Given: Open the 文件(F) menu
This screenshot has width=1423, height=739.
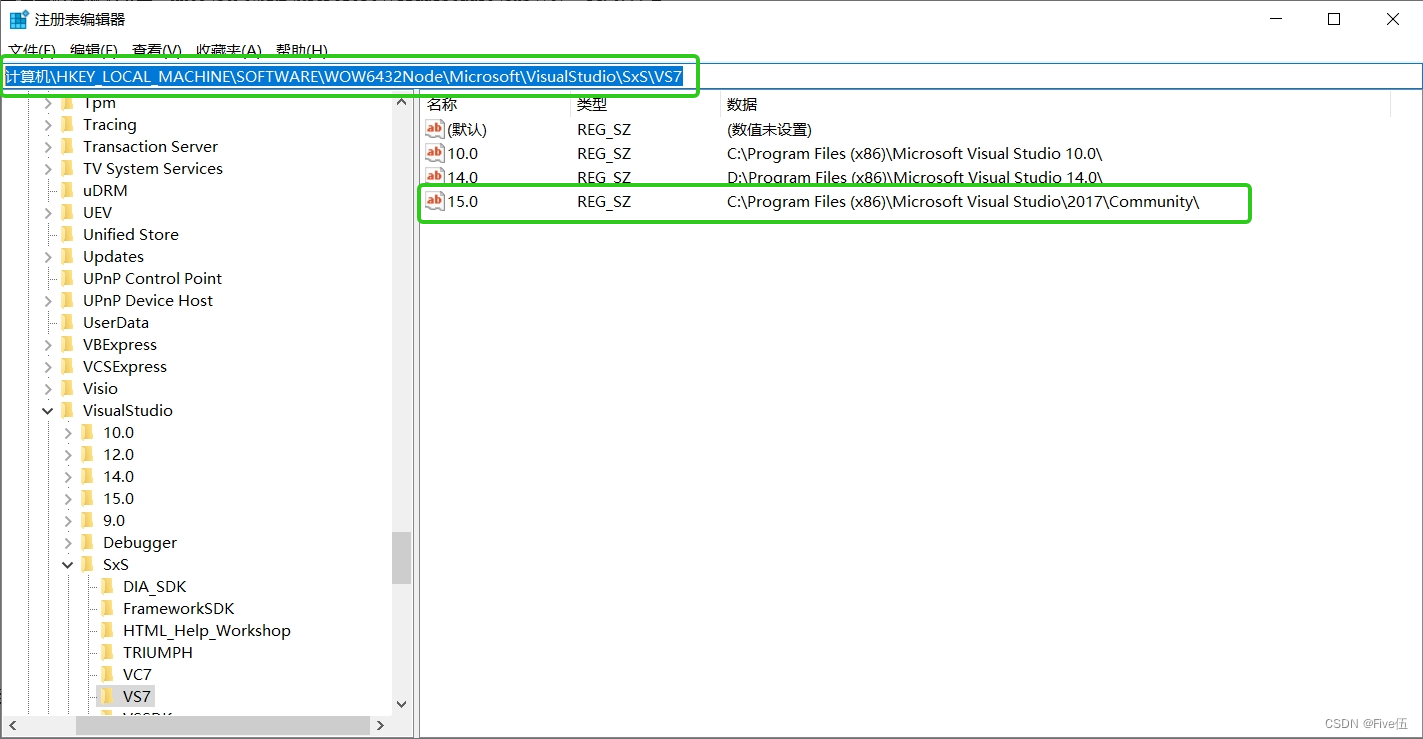Looking at the screenshot, I should pos(32,50).
